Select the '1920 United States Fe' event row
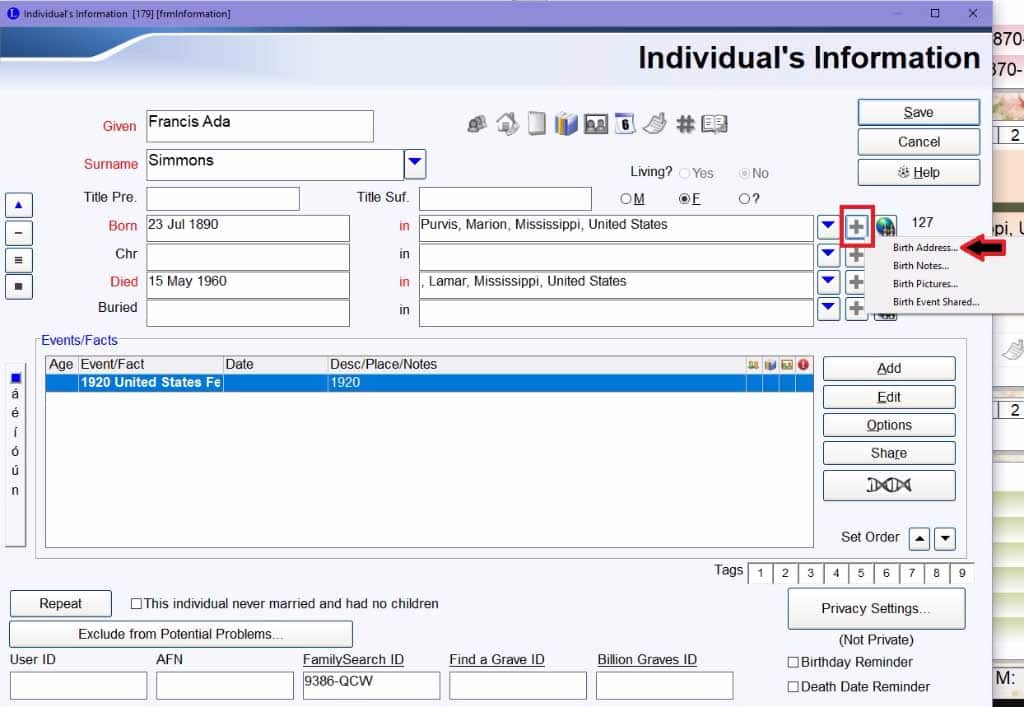 click(429, 383)
